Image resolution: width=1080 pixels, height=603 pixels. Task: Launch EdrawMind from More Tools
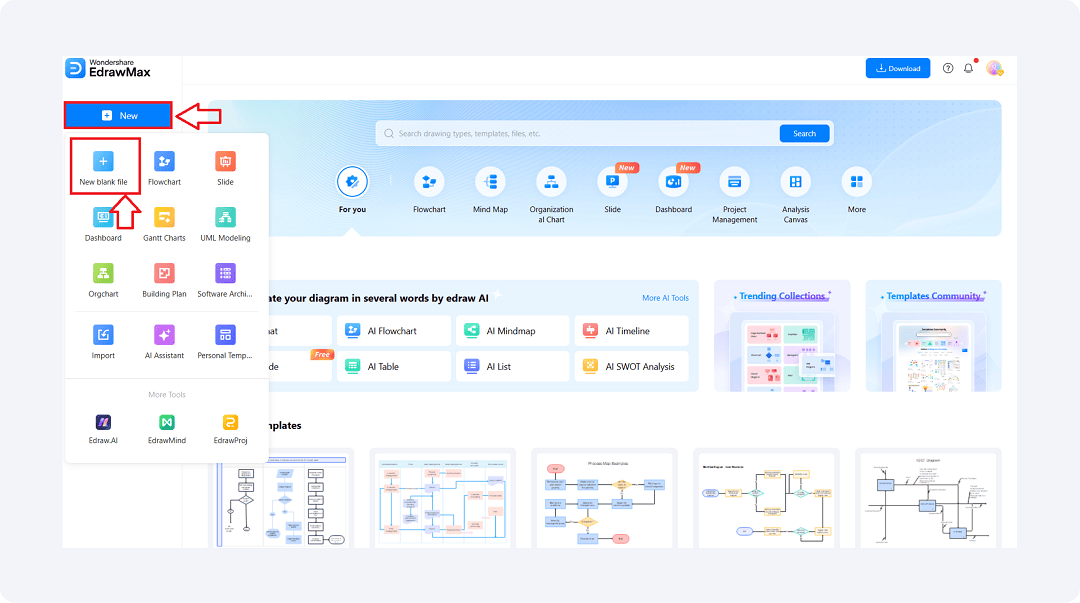[167, 429]
